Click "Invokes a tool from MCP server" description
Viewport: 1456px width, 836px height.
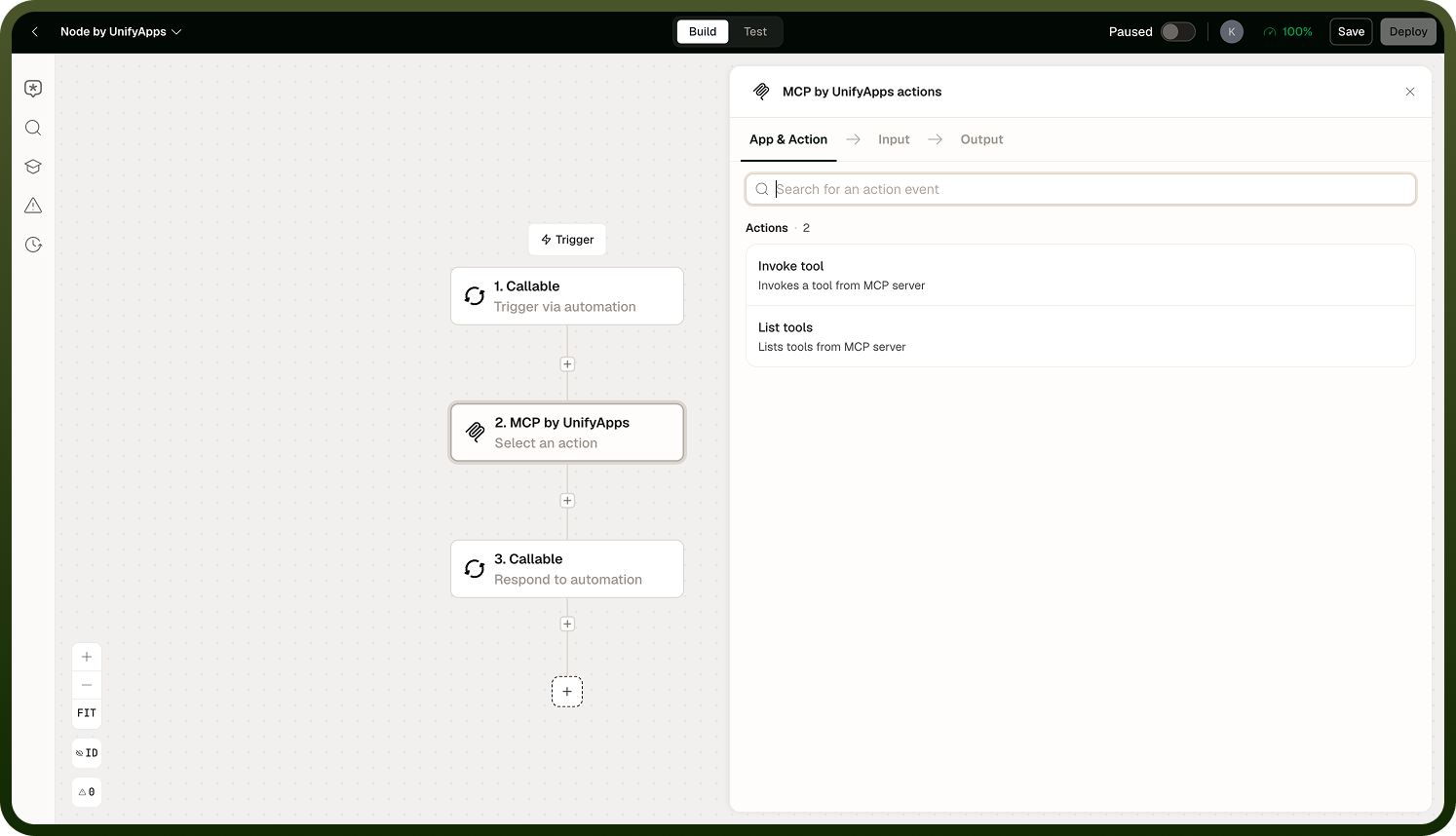coord(842,285)
